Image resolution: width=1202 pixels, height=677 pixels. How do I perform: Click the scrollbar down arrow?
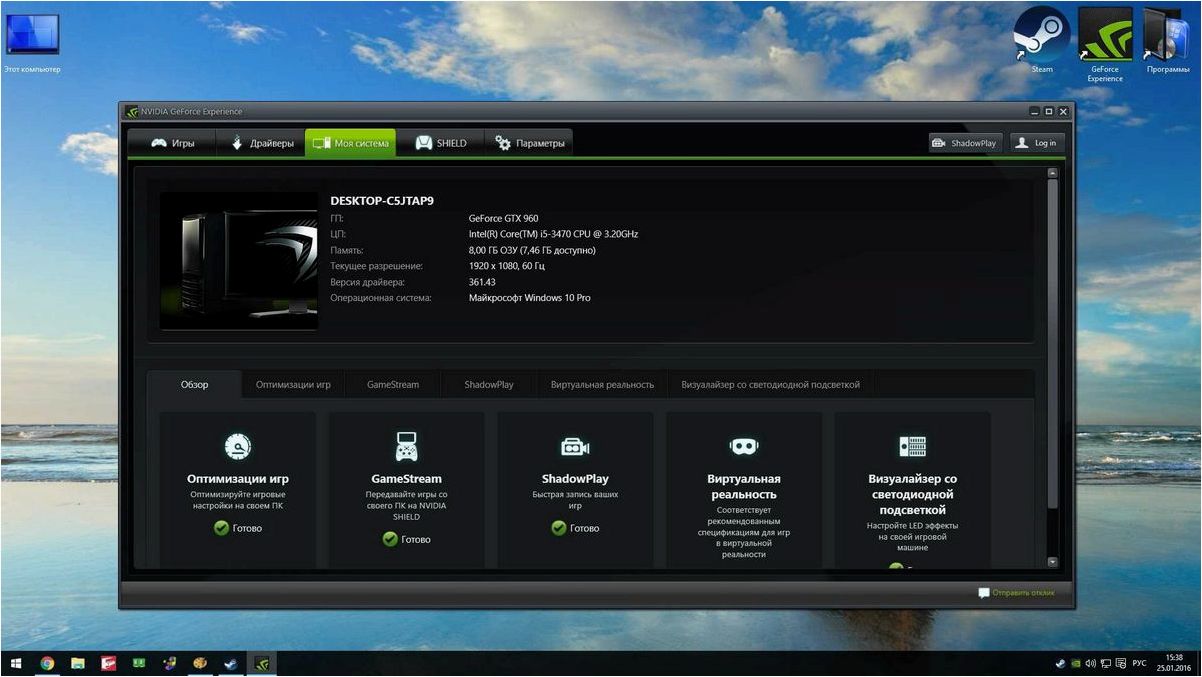click(x=1052, y=562)
